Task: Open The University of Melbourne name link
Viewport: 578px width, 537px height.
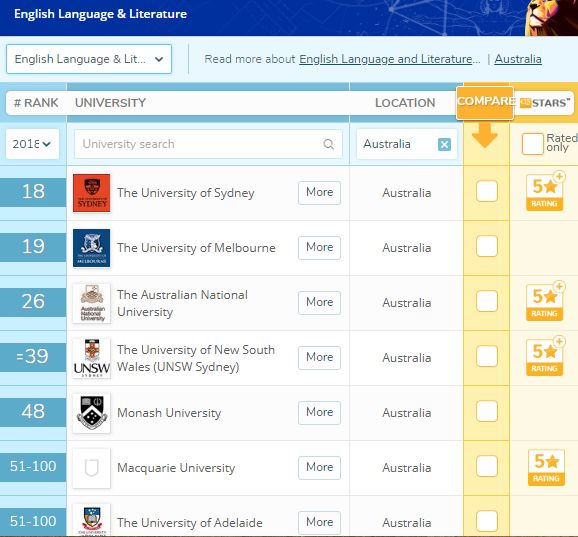Action: click(196, 248)
